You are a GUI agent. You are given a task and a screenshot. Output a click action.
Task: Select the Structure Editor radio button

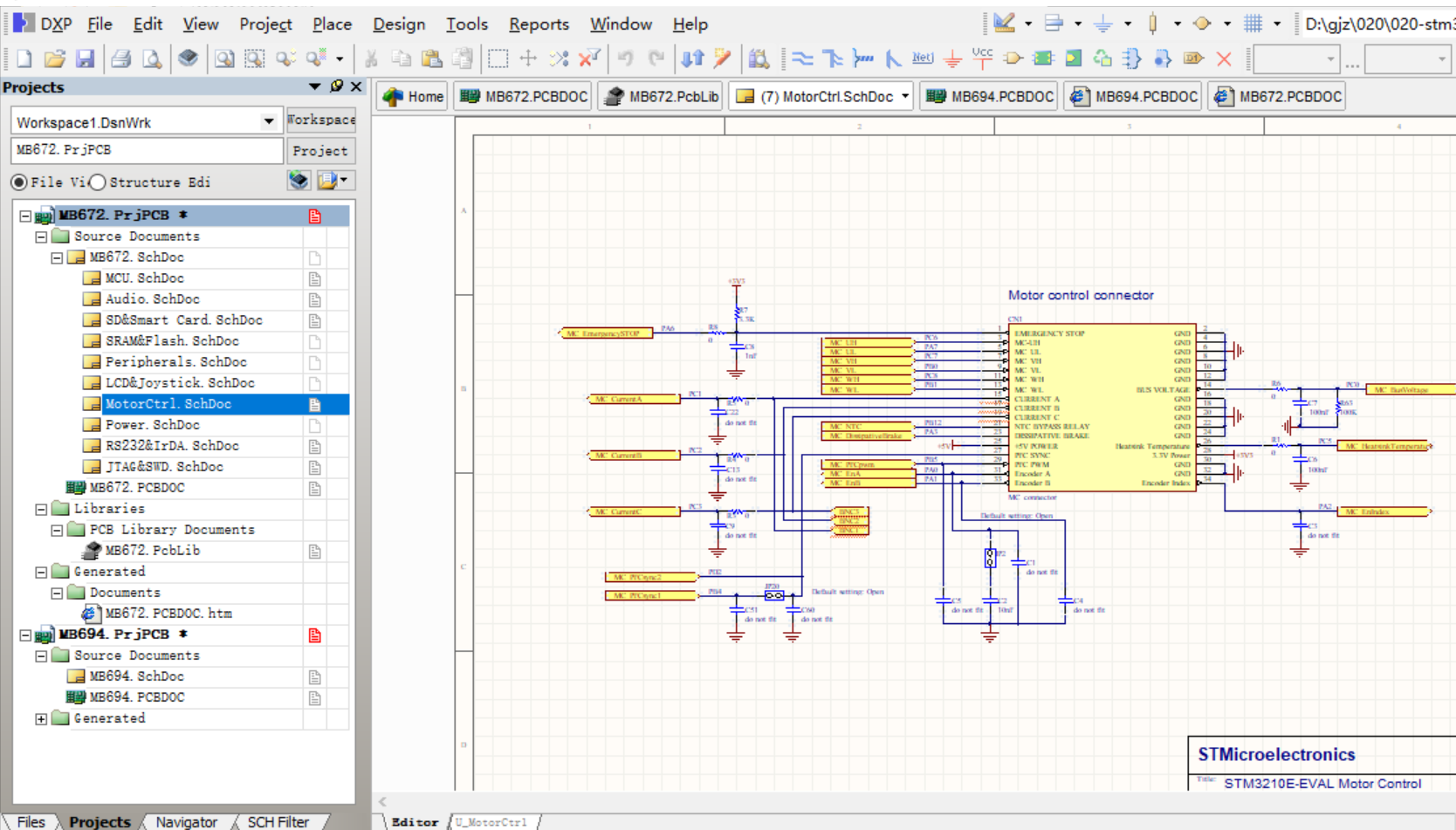pyautogui.click(x=98, y=182)
